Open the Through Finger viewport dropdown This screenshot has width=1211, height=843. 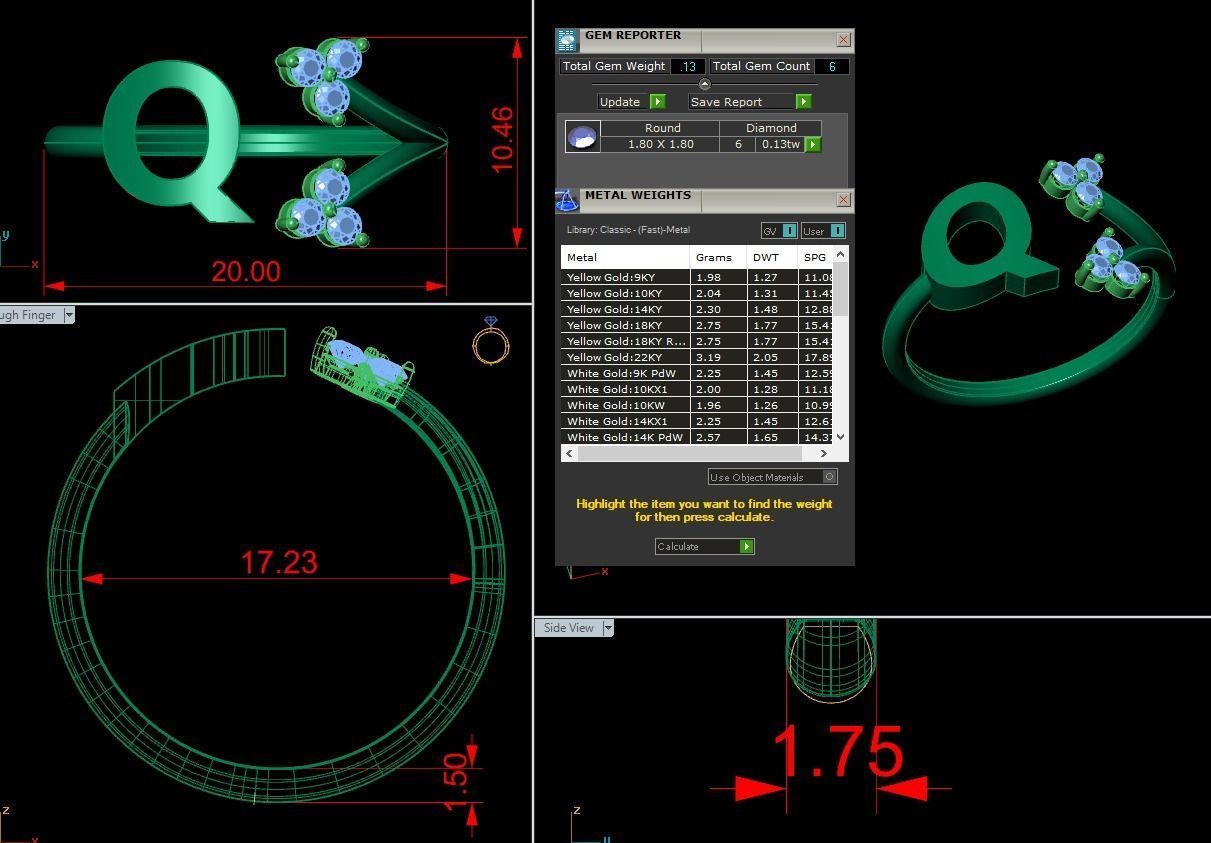69,315
